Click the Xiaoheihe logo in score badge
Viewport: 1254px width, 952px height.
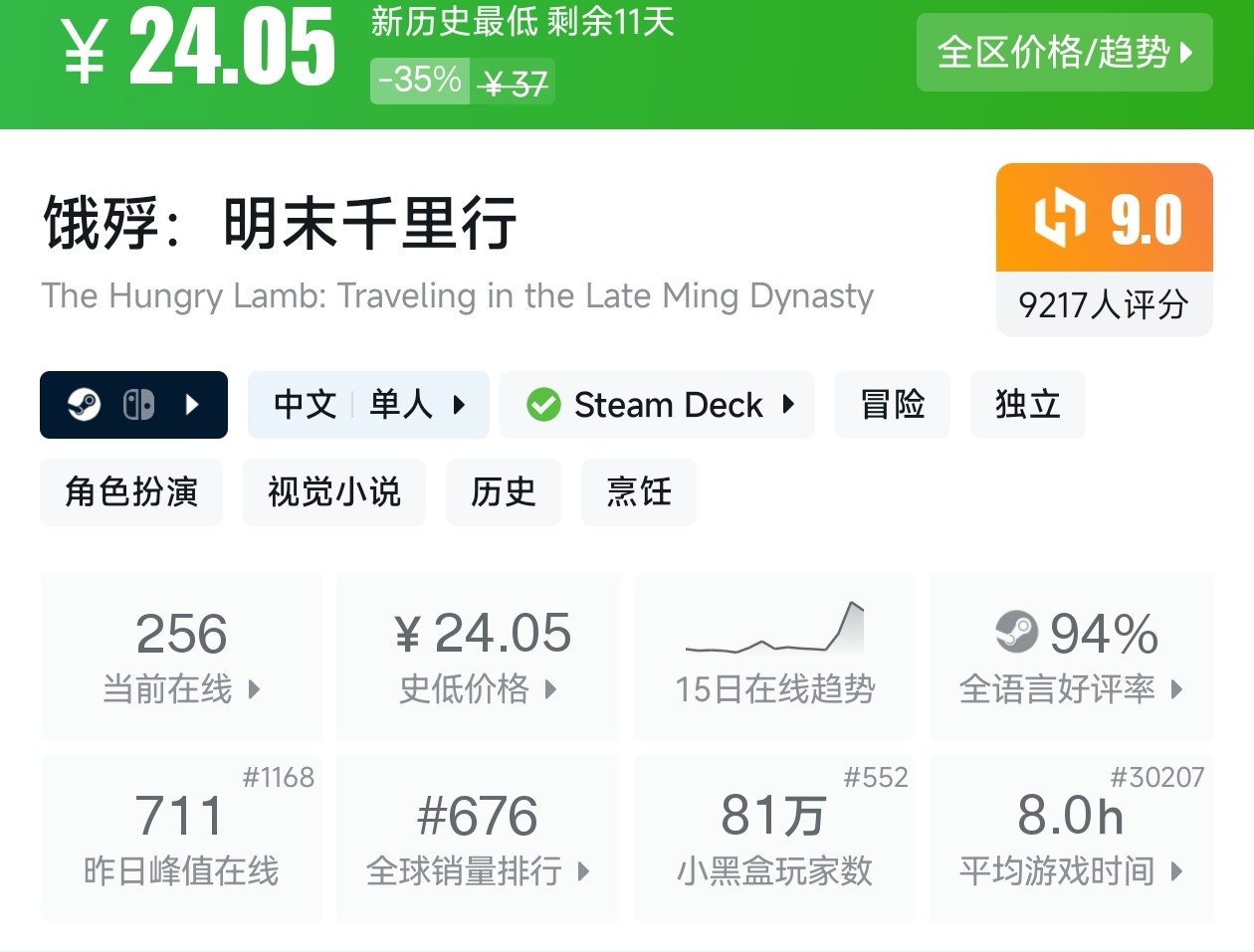pos(1059,218)
